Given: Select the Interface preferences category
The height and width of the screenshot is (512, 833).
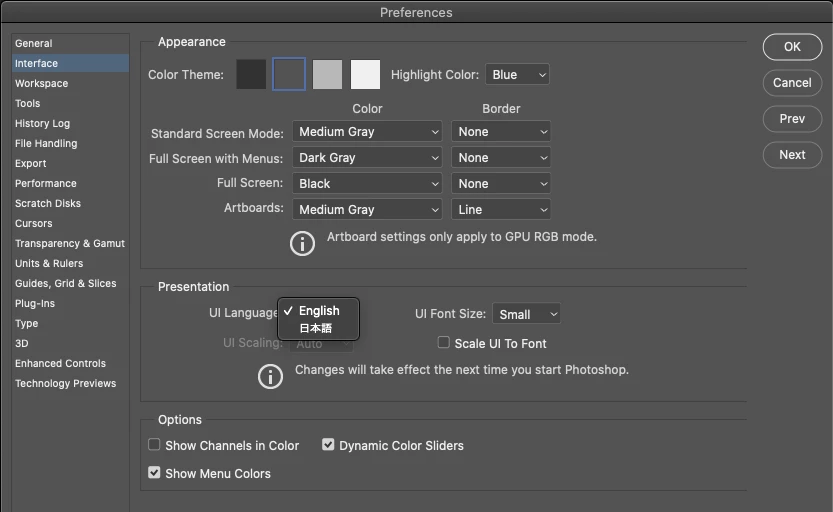Looking at the screenshot, I should click(70, 63).
